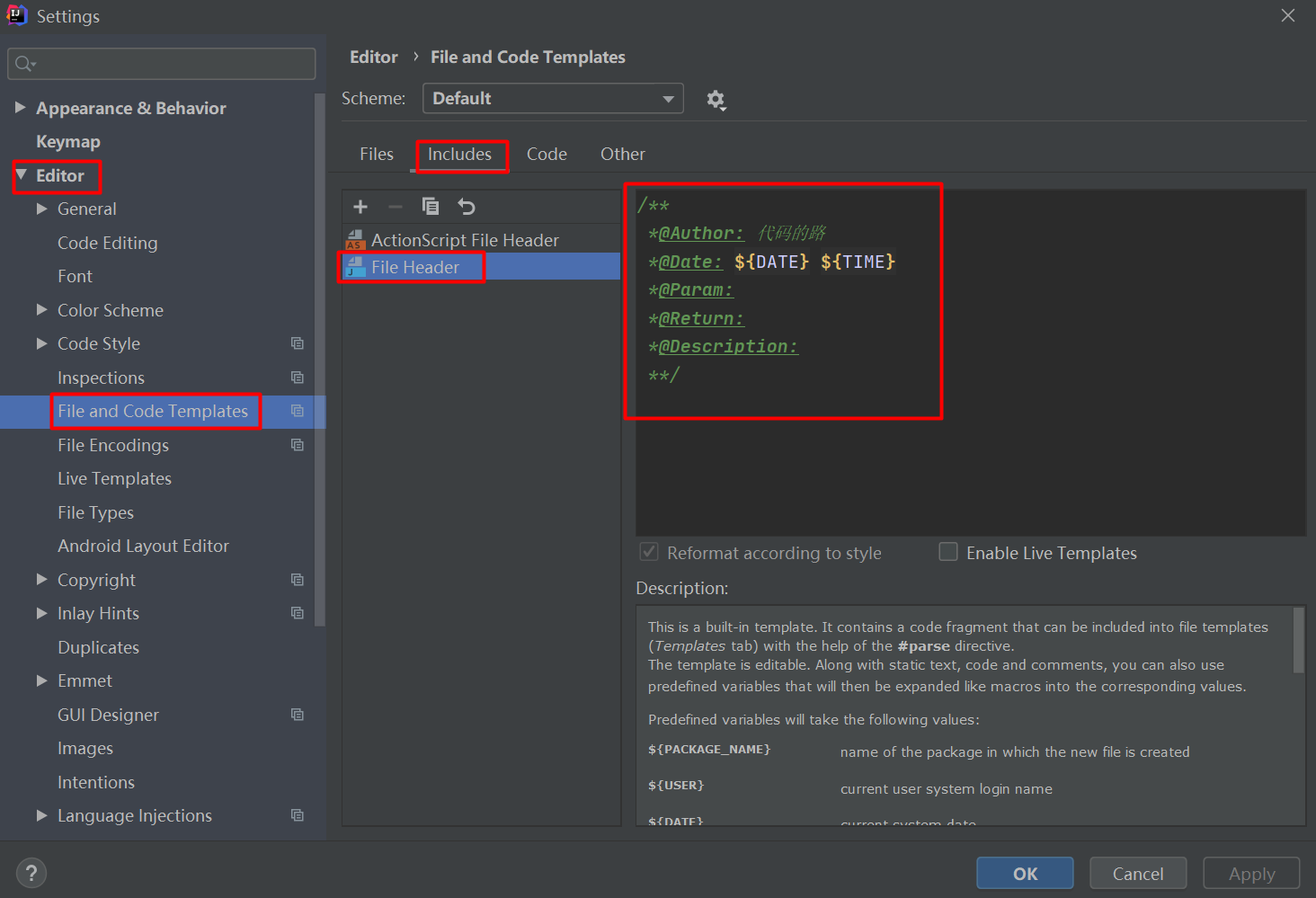Click the settings search field
This screenshot has height=898, width=1316.
162,64
